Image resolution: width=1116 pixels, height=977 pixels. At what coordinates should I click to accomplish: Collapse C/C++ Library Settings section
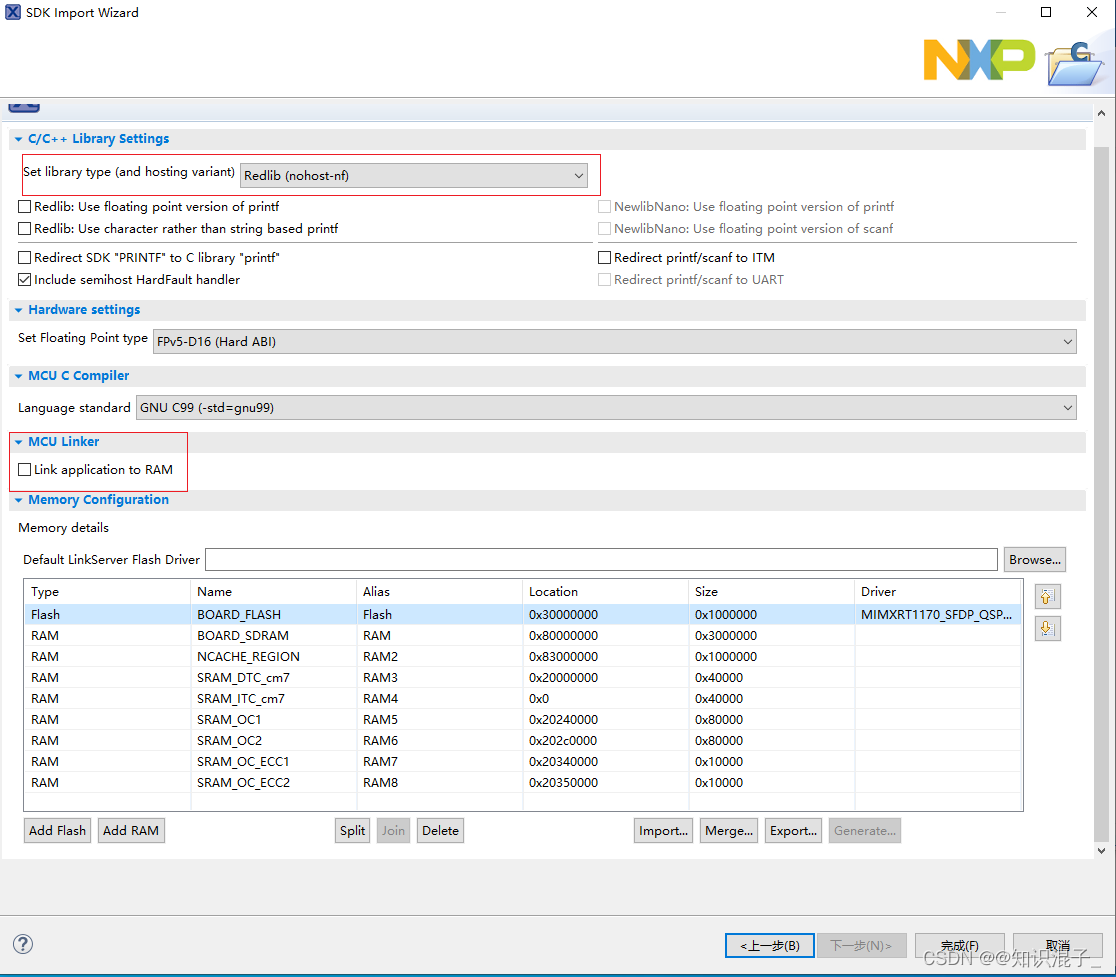pos(19,139)
